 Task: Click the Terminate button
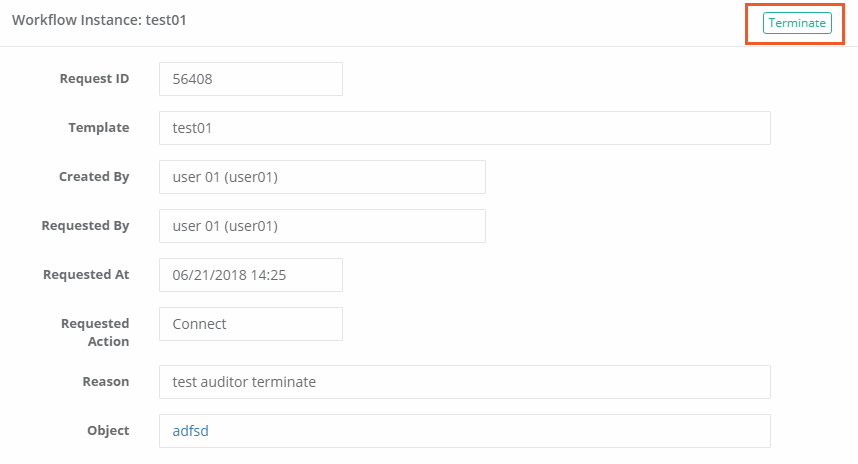pos(797,23)
